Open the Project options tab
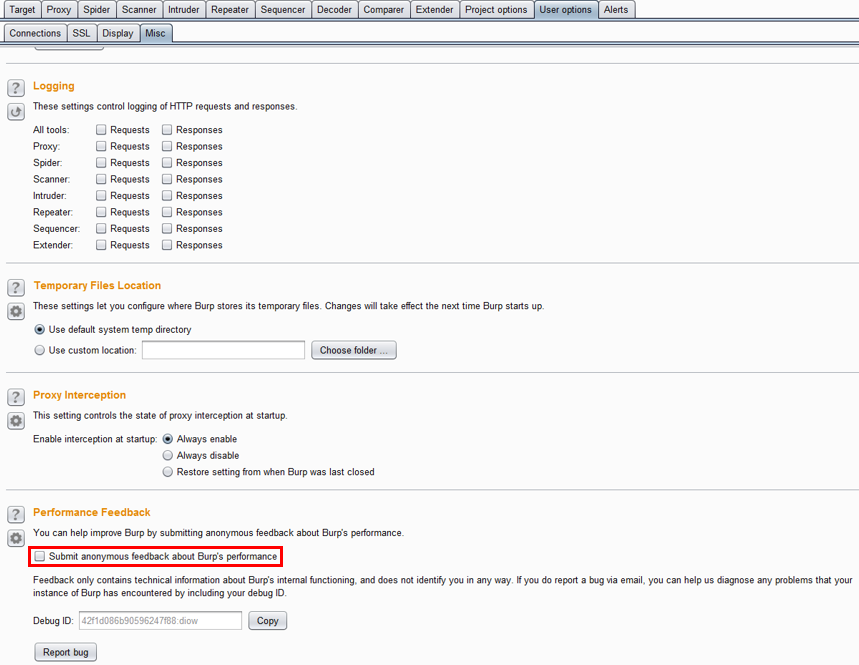Screen dimensions: 859x665 click(496, 10)
